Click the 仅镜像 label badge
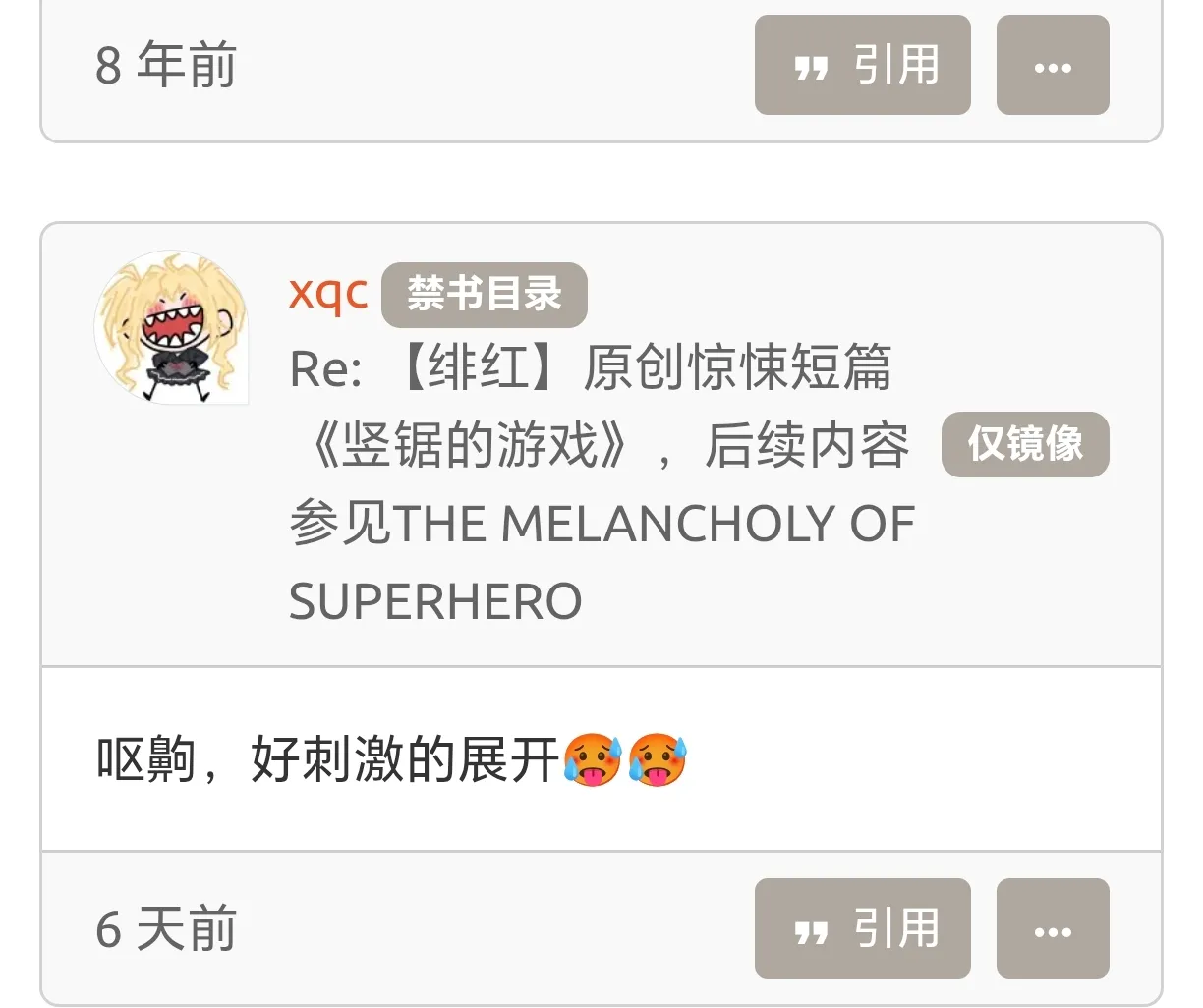This screenshot has height=1008, width=1203. pyautogui.click(x=1025, y=444)
